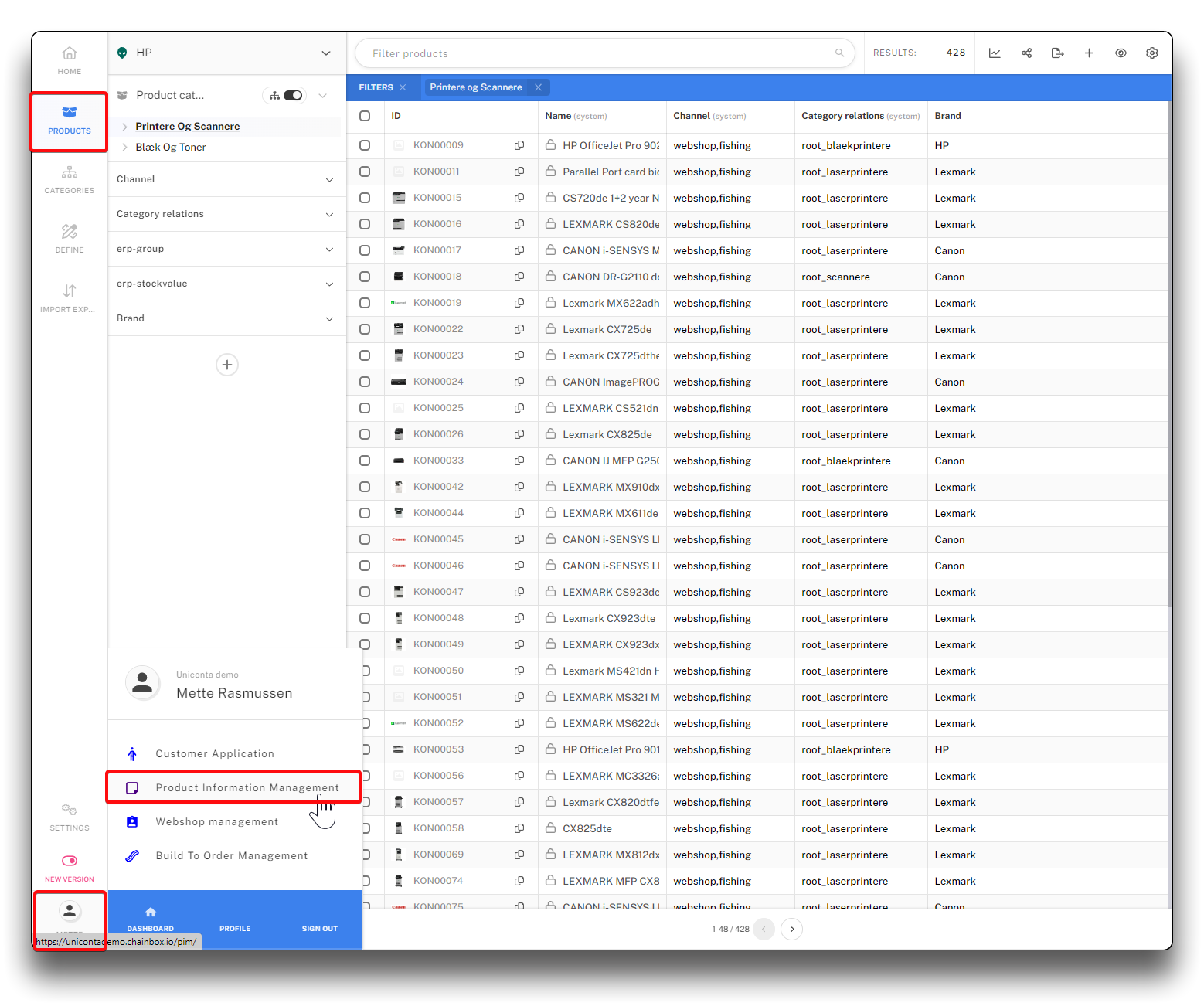The width and height of the screenshot is (1204, 1006).
Task: Expand the Brand filter section
Action: click(x=226, y=318)
